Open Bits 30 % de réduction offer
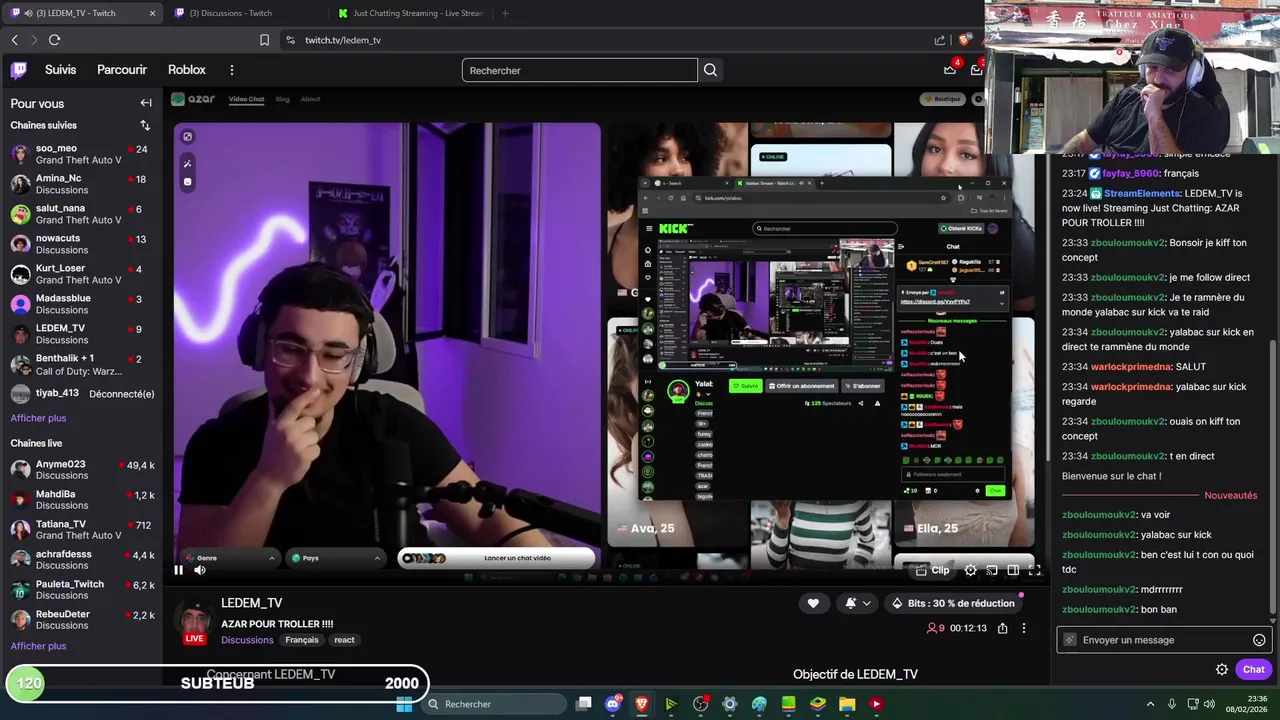 (x=952, y=603)
